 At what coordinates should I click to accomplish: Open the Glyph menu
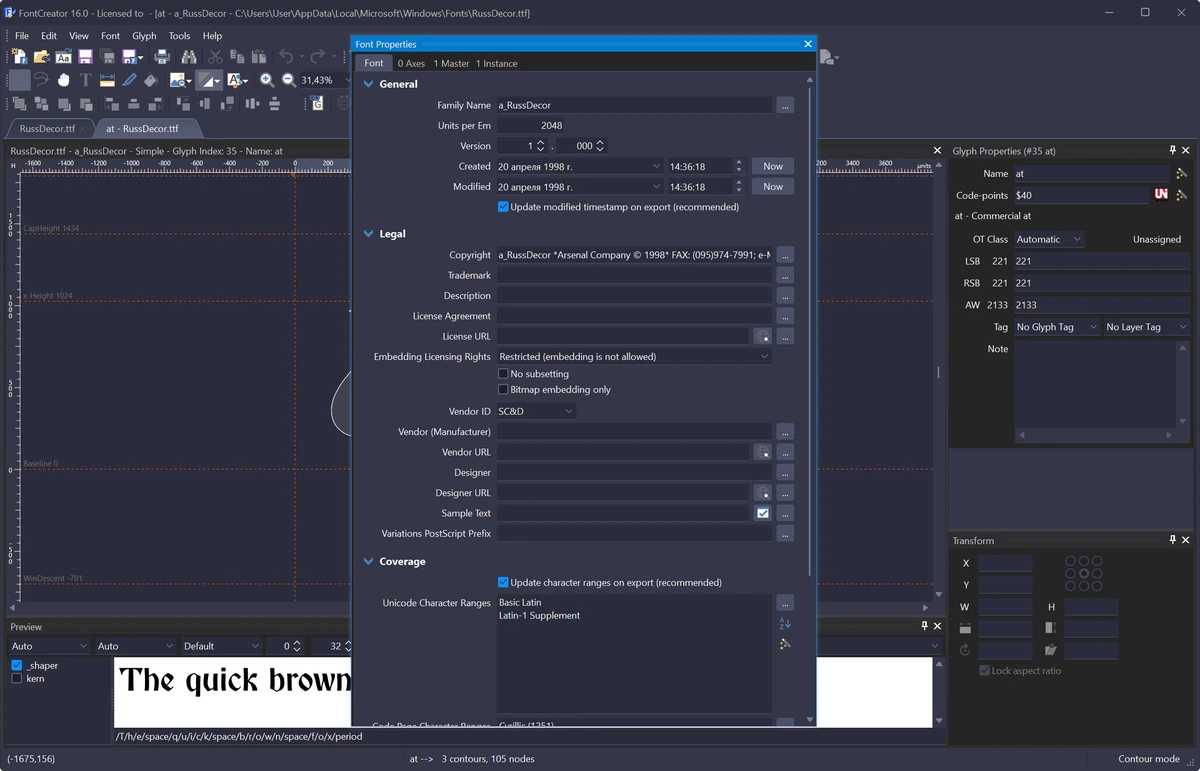pyautogui.click(x=144, y=36)
